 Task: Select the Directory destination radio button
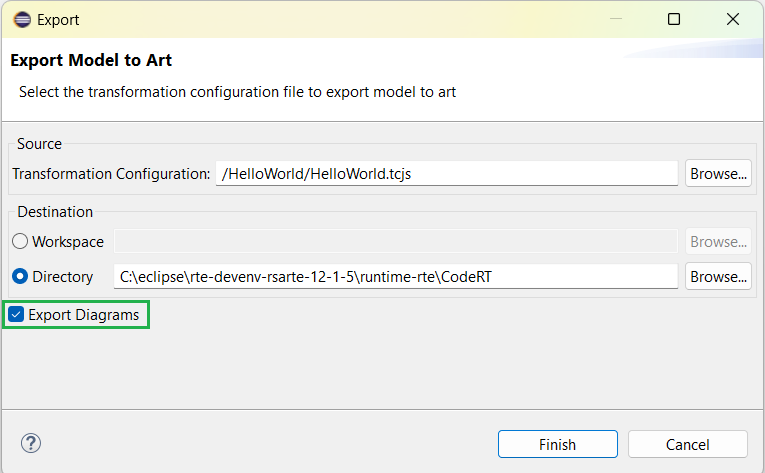(20, 277)
